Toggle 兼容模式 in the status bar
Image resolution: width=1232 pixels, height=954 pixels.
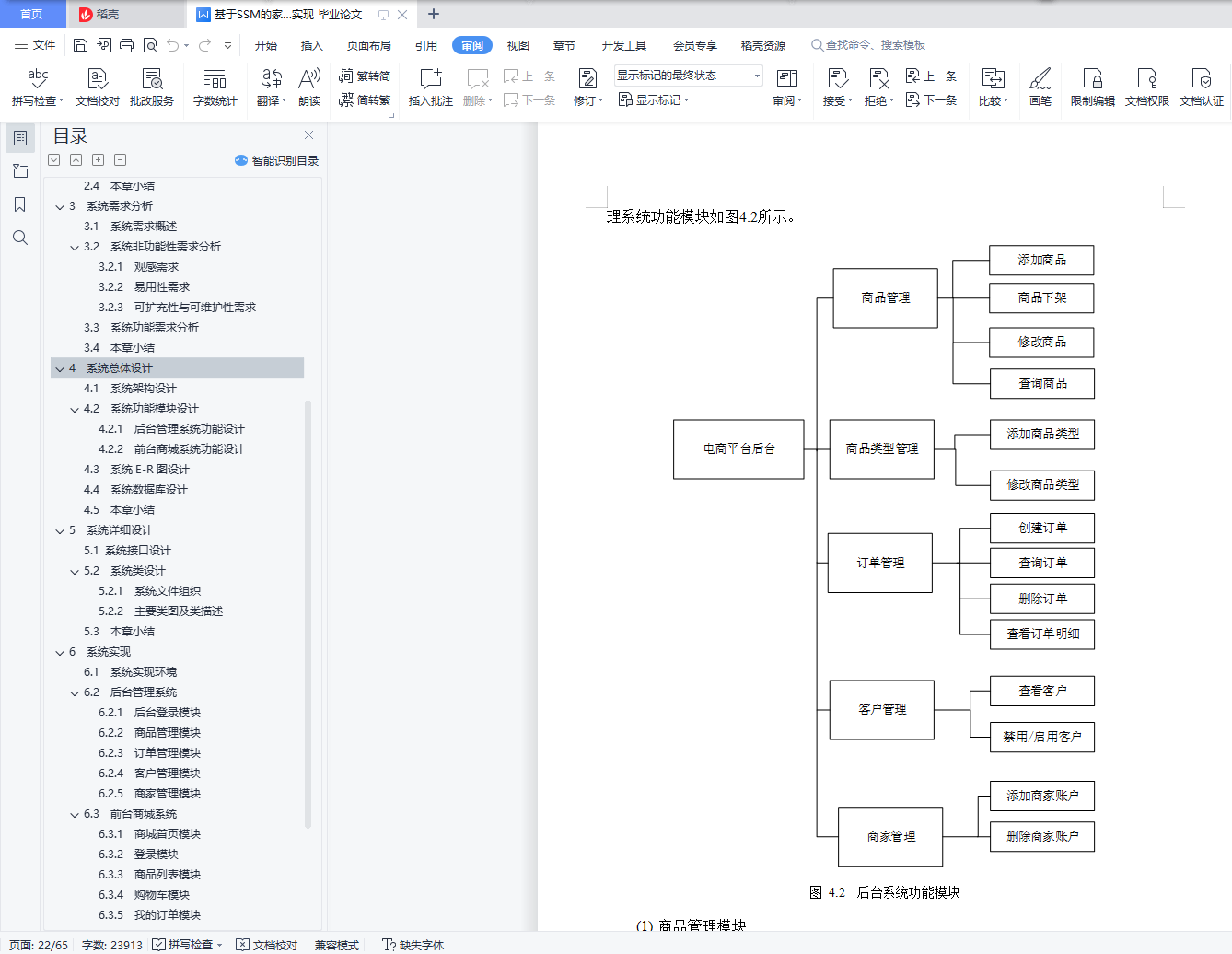click(x=337, y=945)
